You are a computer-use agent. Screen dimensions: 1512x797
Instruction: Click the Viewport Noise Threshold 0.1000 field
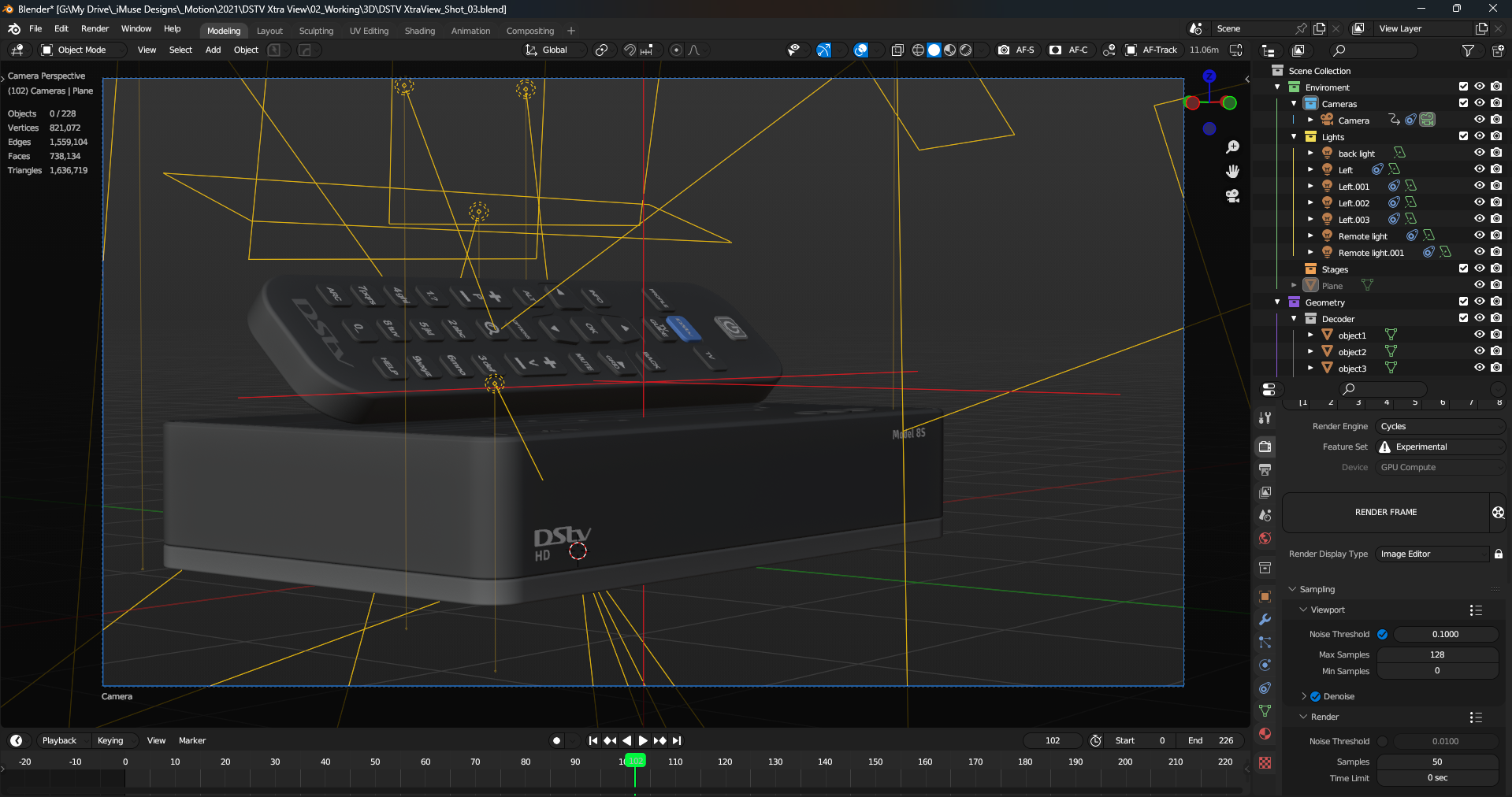(x=1445, y=634)
